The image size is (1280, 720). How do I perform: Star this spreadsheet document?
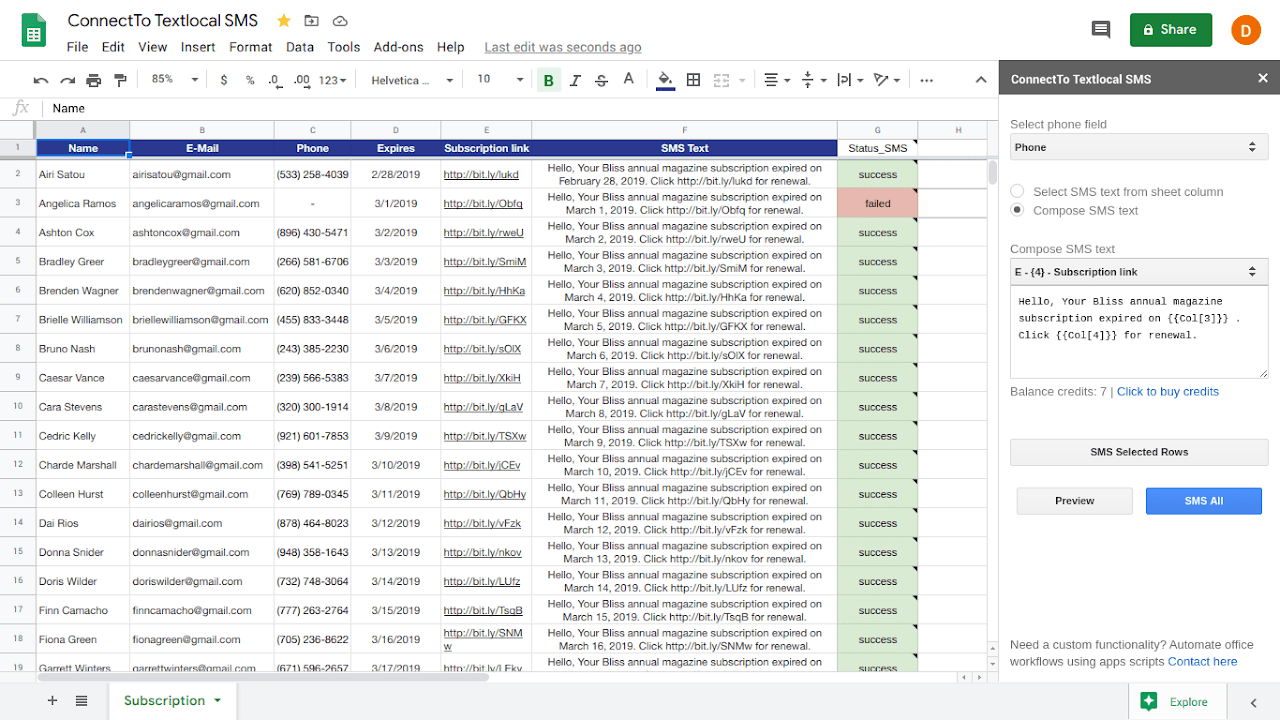[x=284, y=21]
